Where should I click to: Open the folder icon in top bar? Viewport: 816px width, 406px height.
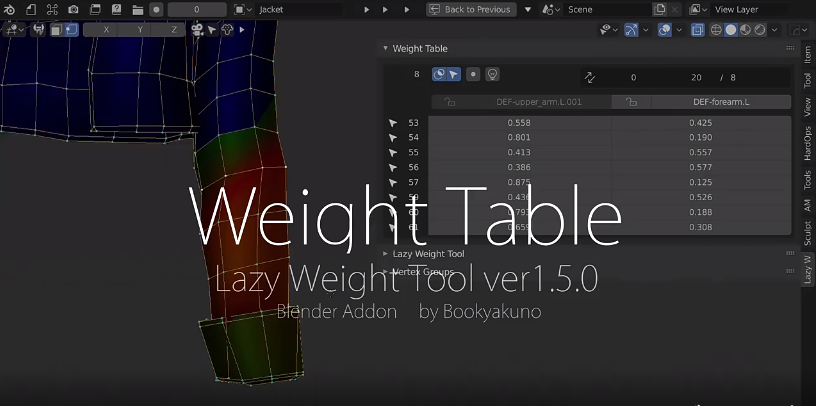137,9
